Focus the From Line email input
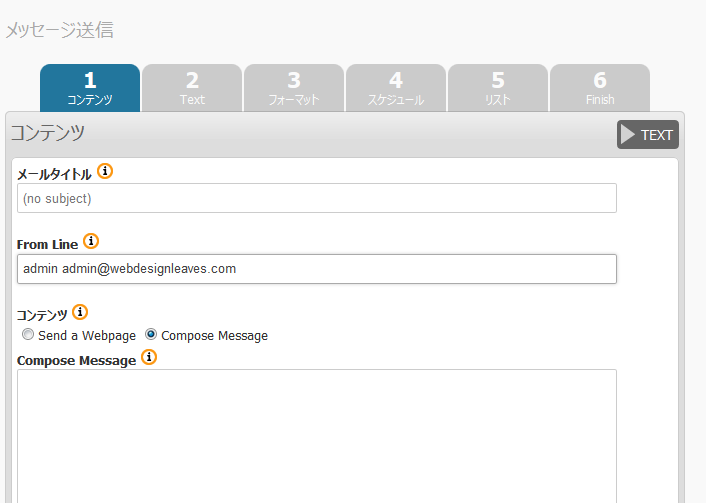706x503 pixels. click(x=316, y=269)
